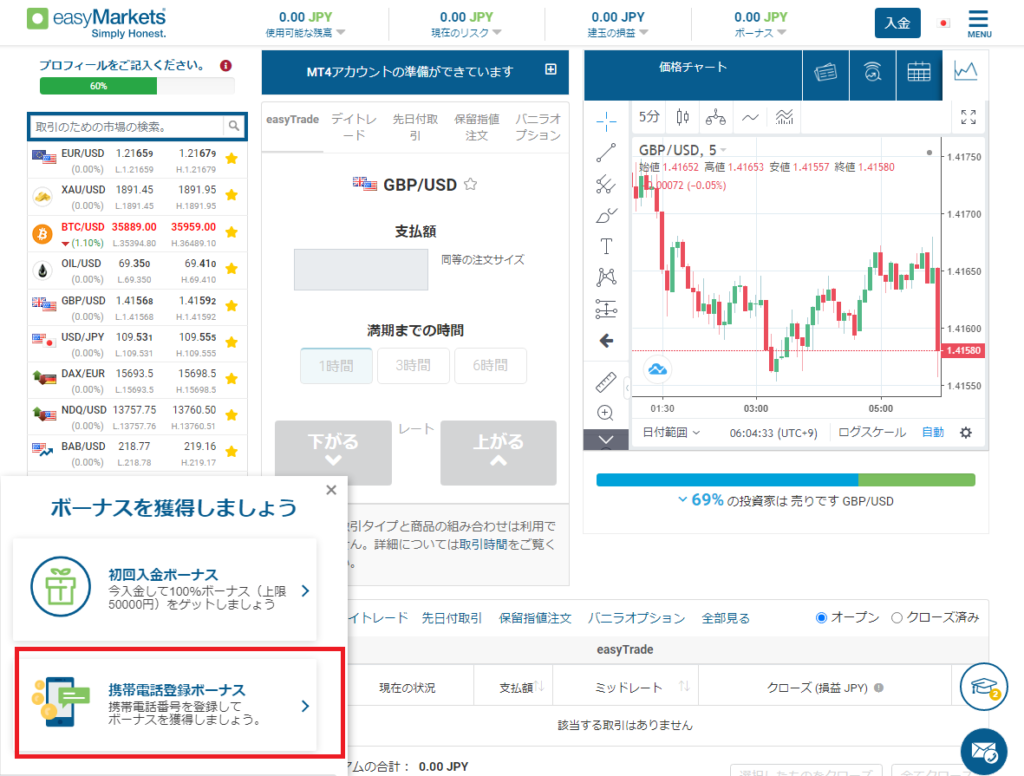The height and width of the screenshot is (776, 1024).
Task: Toggle the USD/JPY favorite star
Action: (231, 342)
